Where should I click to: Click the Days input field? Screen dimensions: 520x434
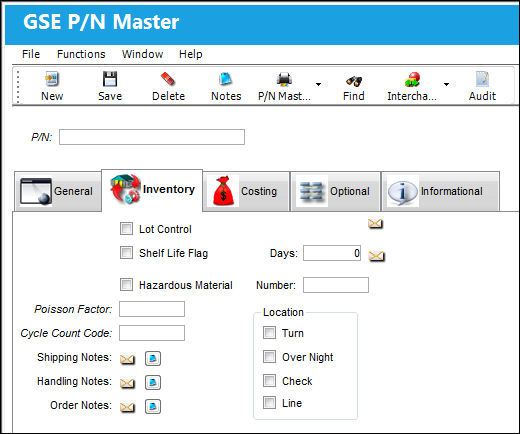tap(332, 253)
